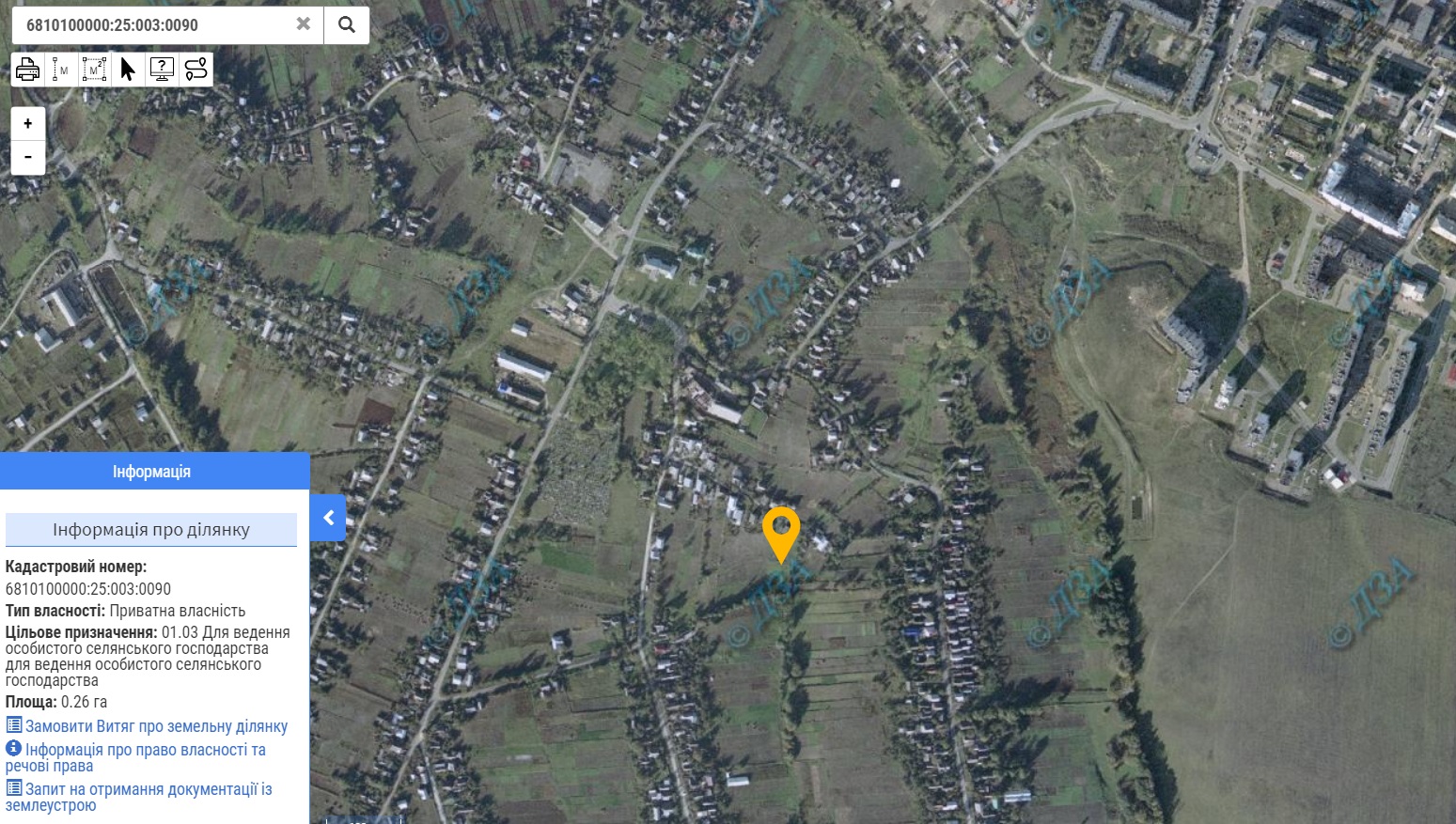Click the info icon beside право власності
Image resolution: width=1456 pixels, height=824 pixels.
[14, 749]
